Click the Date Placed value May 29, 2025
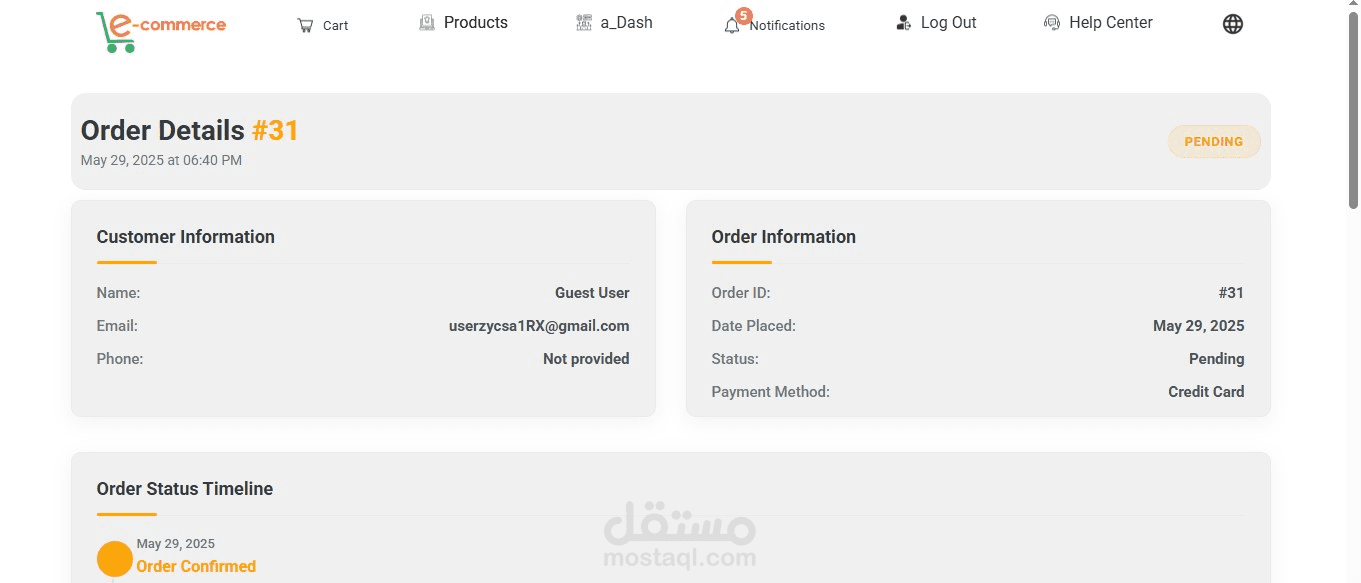Screen dimensions: 1361x583 (x=1198, y=326)
